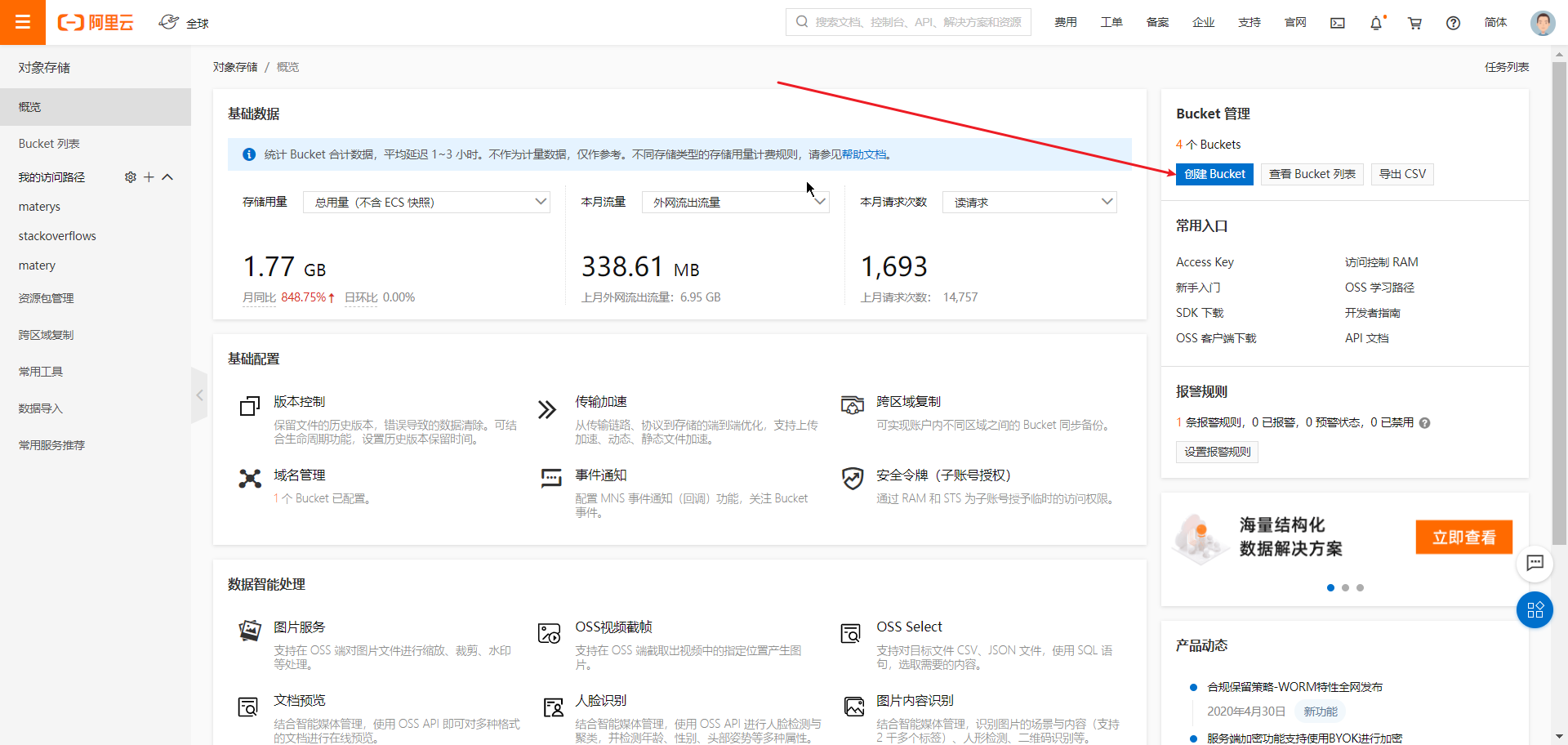Viewport: 1568px width, 745px height.
Task: Open the orange hamburger main menu
Action: tap(23, 22)
